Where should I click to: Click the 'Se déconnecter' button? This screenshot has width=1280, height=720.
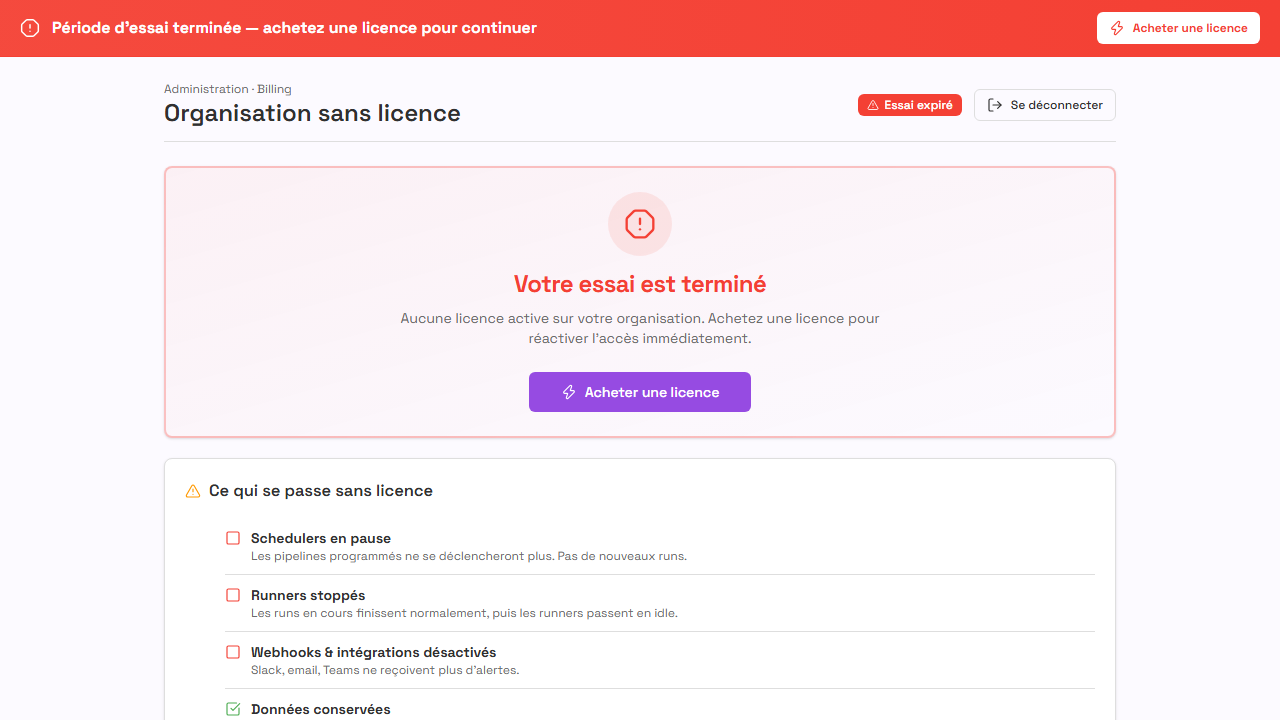tap(1045, 105)
